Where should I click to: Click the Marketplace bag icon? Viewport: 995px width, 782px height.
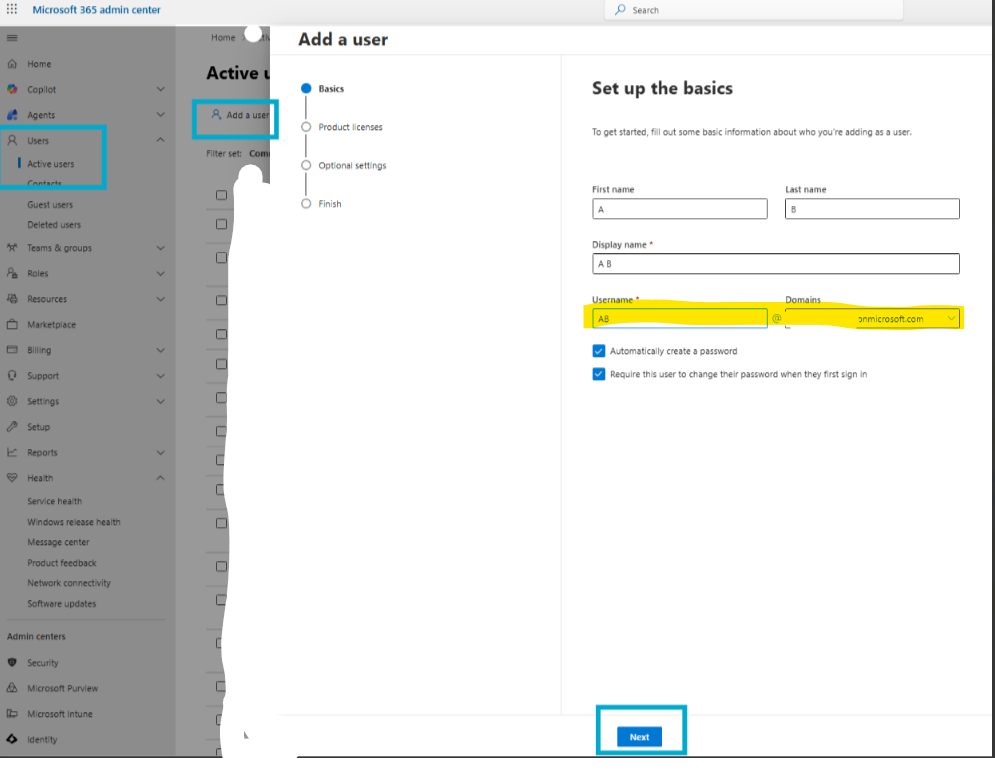(x=12, y=324)
